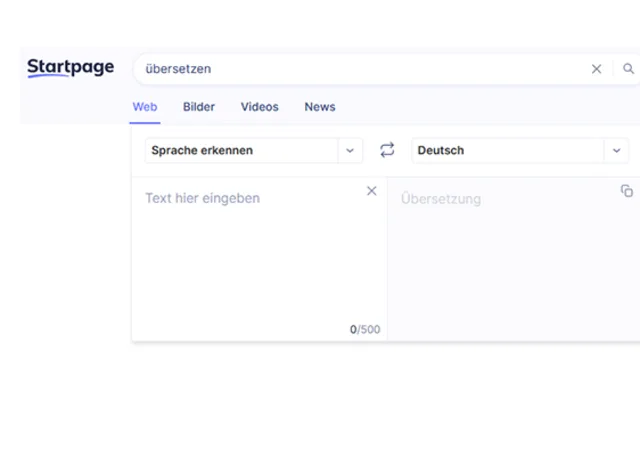This screenshot has width=640, height=455.
Task: Open the 'Sprache erkennen' language selector
Action: [241, 151]
